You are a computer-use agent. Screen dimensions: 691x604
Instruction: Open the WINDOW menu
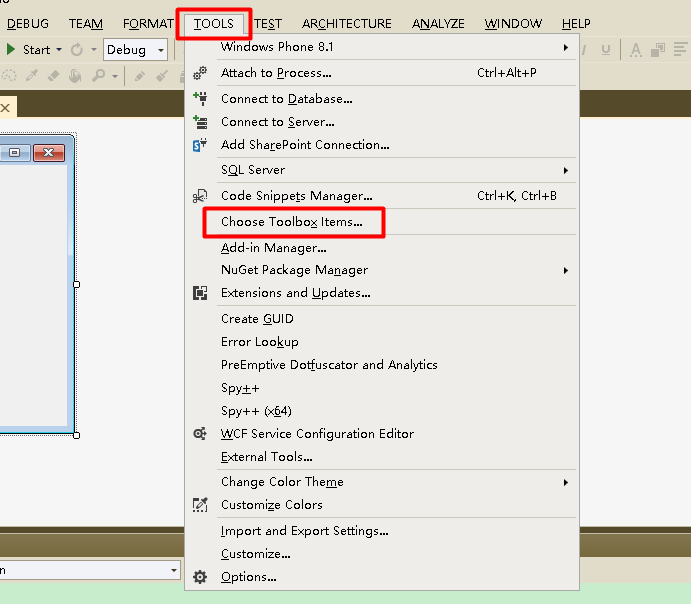point(513,23)
